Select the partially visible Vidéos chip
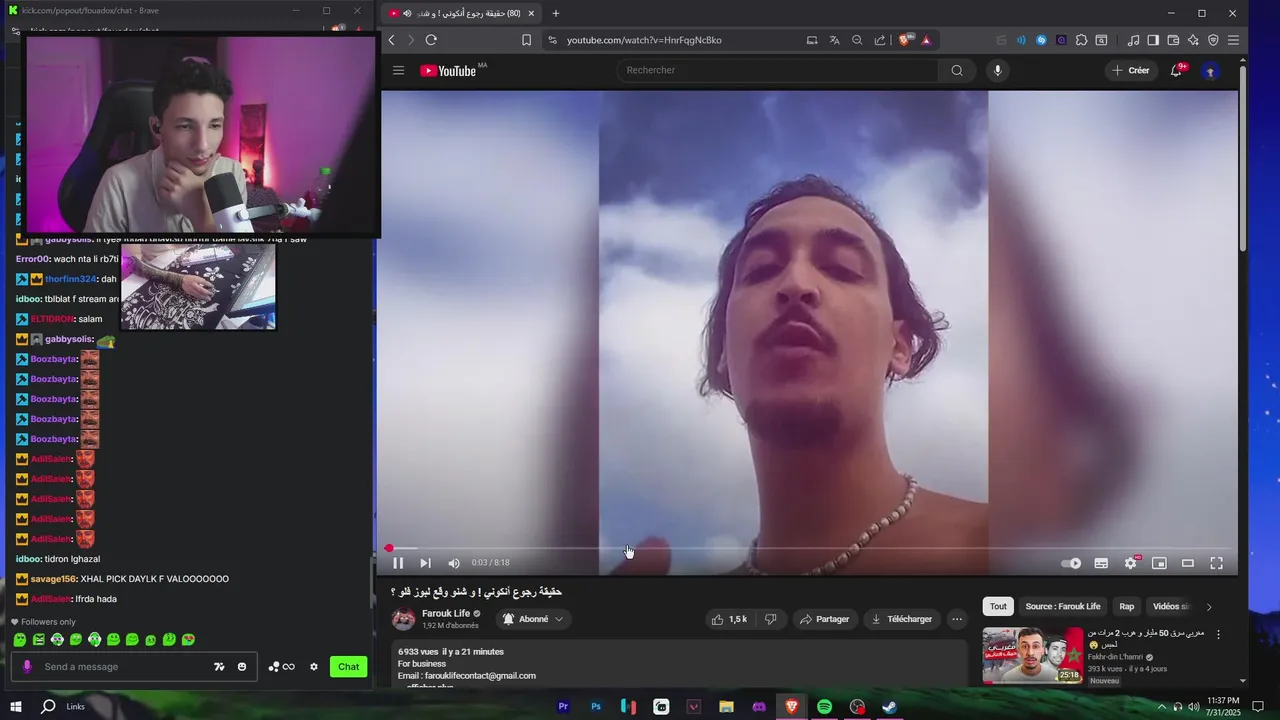 click(1170, 606)
